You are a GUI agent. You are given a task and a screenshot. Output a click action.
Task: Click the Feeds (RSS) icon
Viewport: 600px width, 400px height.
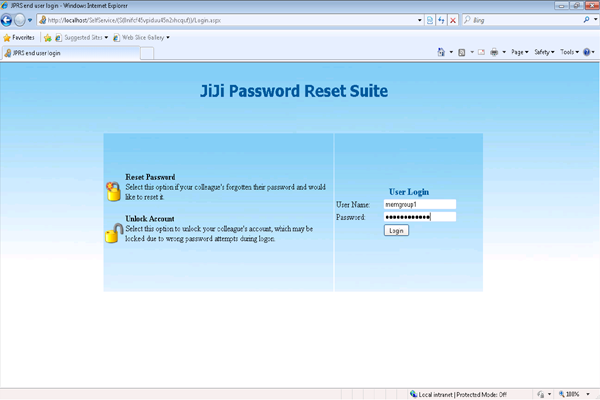(x=462, y=52)
